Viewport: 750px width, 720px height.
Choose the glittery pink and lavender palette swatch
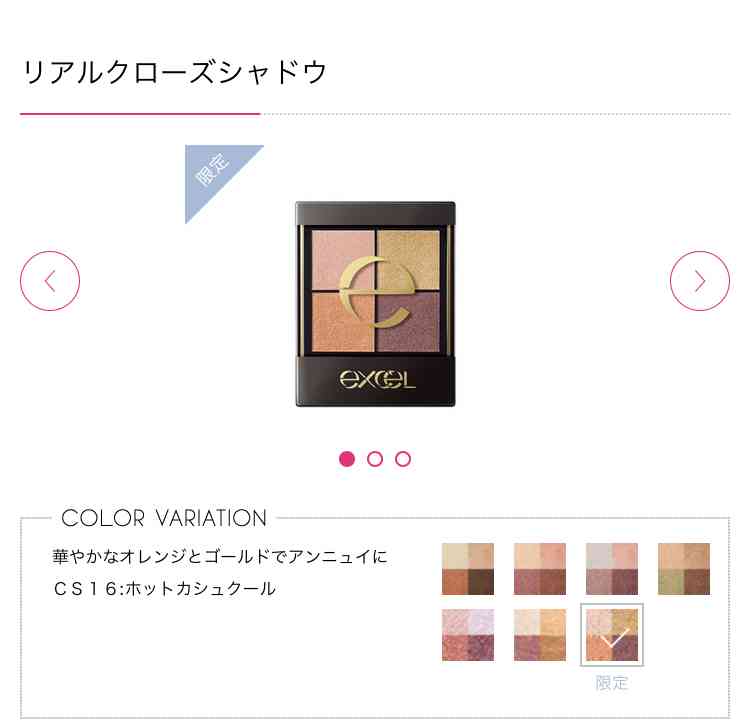pyautogui.click(x=468, y=635)
